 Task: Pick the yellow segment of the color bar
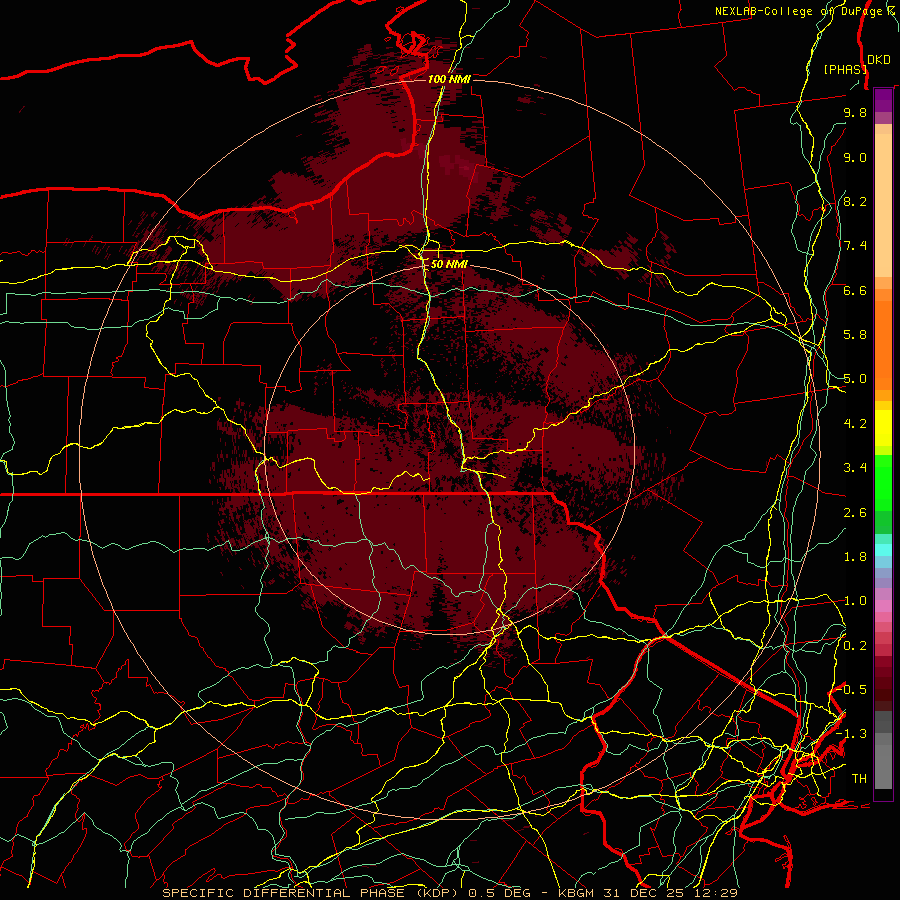pyautogui.click(x=883, y=428)
